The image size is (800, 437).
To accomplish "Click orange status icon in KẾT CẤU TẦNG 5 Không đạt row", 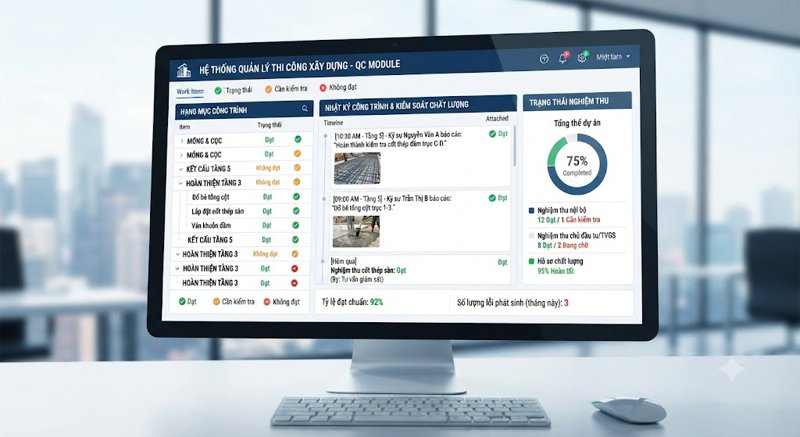I will tap(297, 167).
